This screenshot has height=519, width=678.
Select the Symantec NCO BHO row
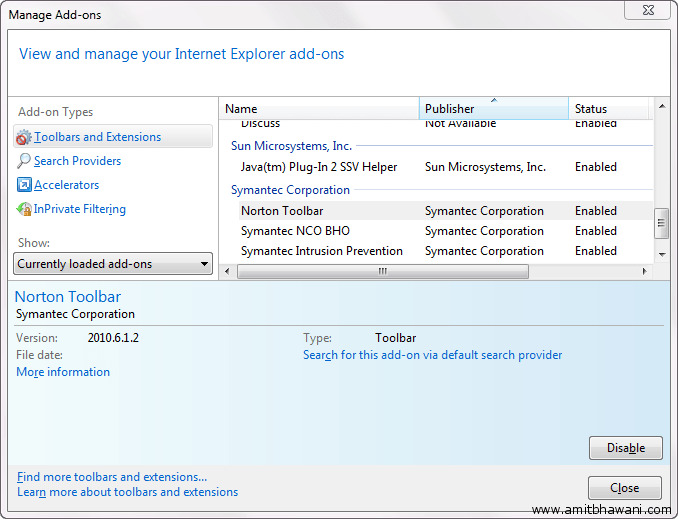tap(445, 231)
